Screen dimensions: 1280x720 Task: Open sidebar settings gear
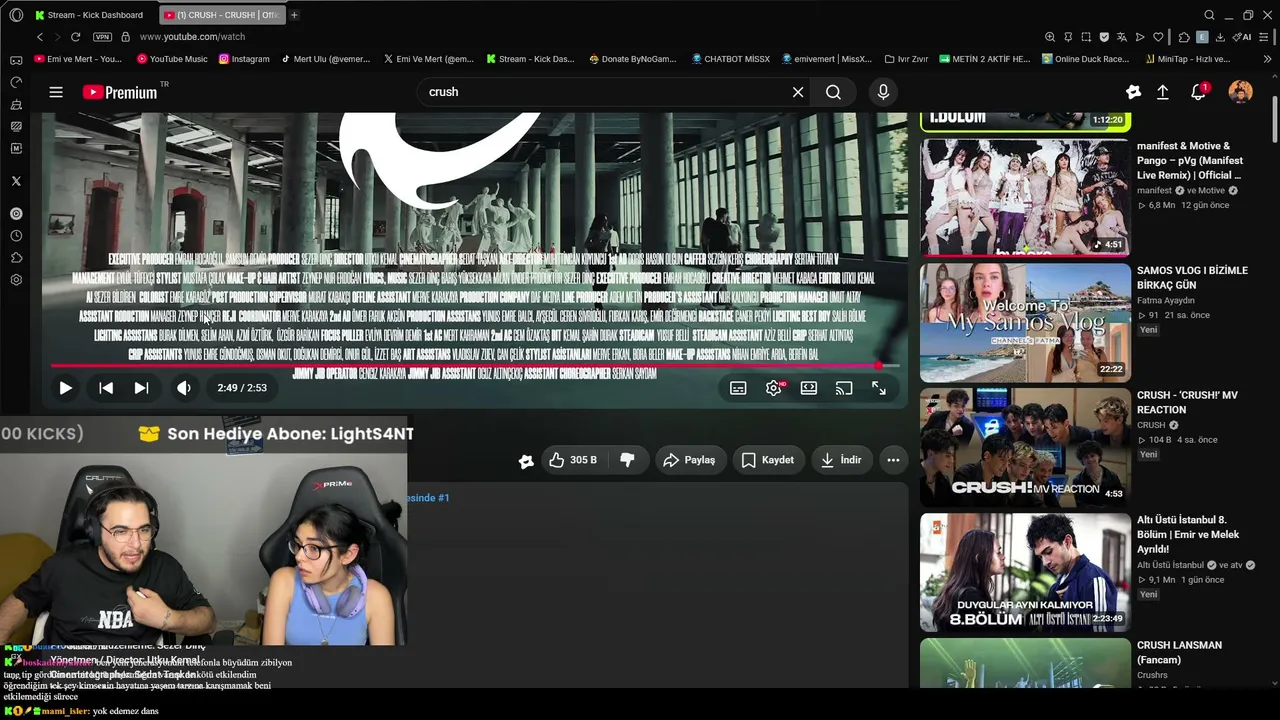click(x=16, y=280)
